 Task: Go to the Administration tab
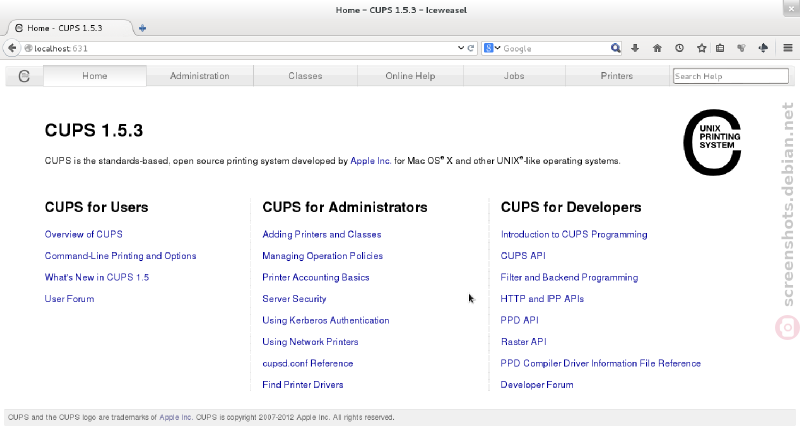point(199,76)
